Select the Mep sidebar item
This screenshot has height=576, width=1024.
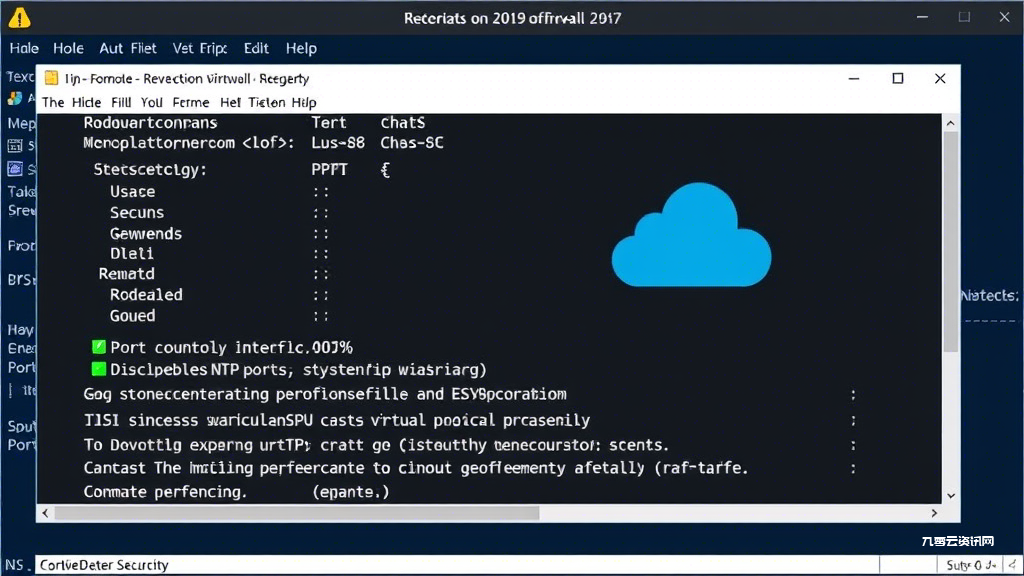pyautogui.click(x=21, y=123)
